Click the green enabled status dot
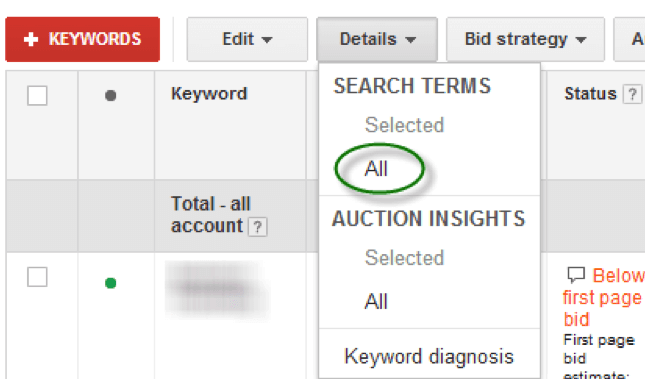Image resolution: width=645 pixels, height=391 pixels. coord(110,283)
